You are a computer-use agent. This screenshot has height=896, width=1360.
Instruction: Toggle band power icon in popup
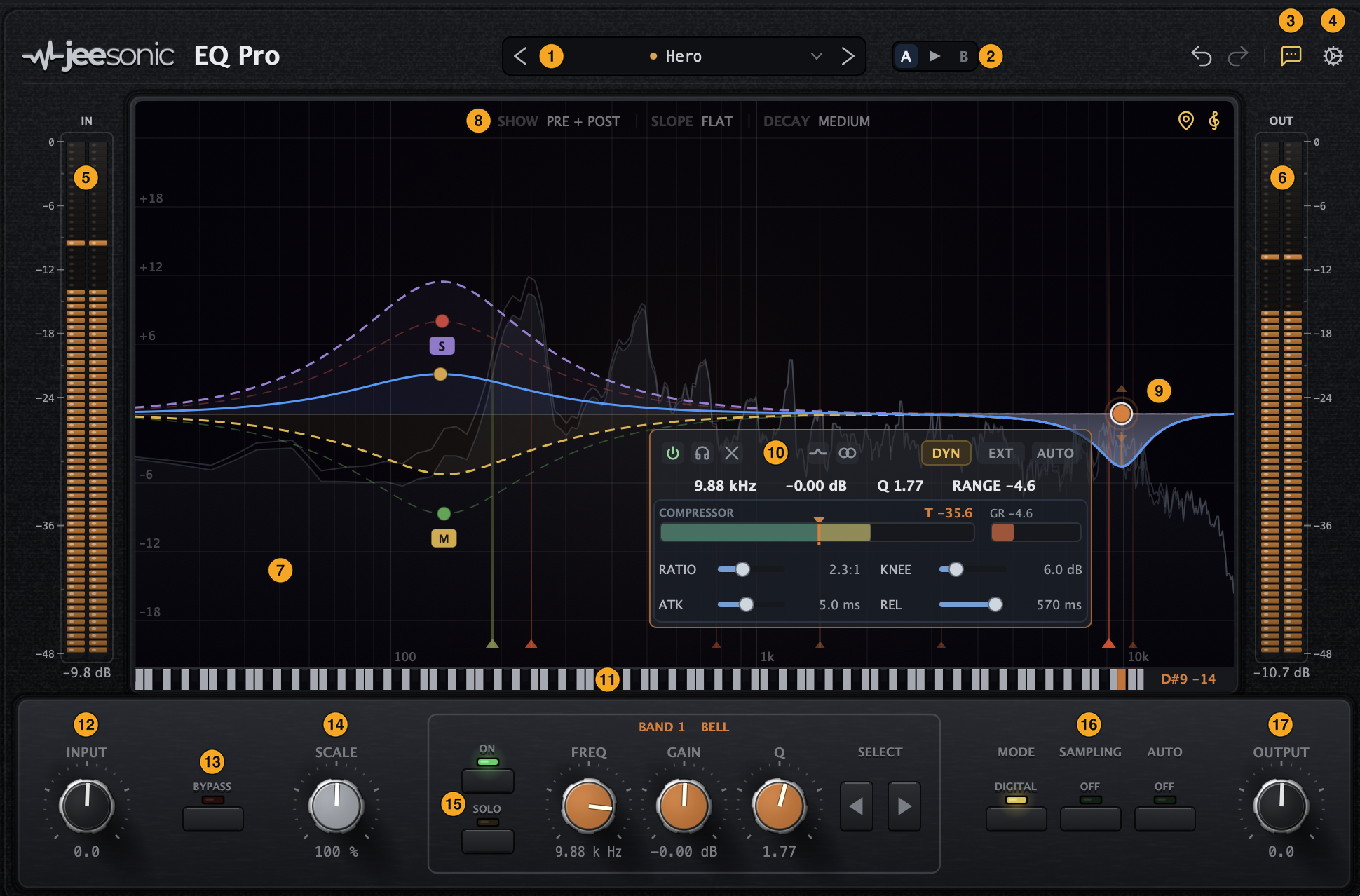(x=672, y=453)
